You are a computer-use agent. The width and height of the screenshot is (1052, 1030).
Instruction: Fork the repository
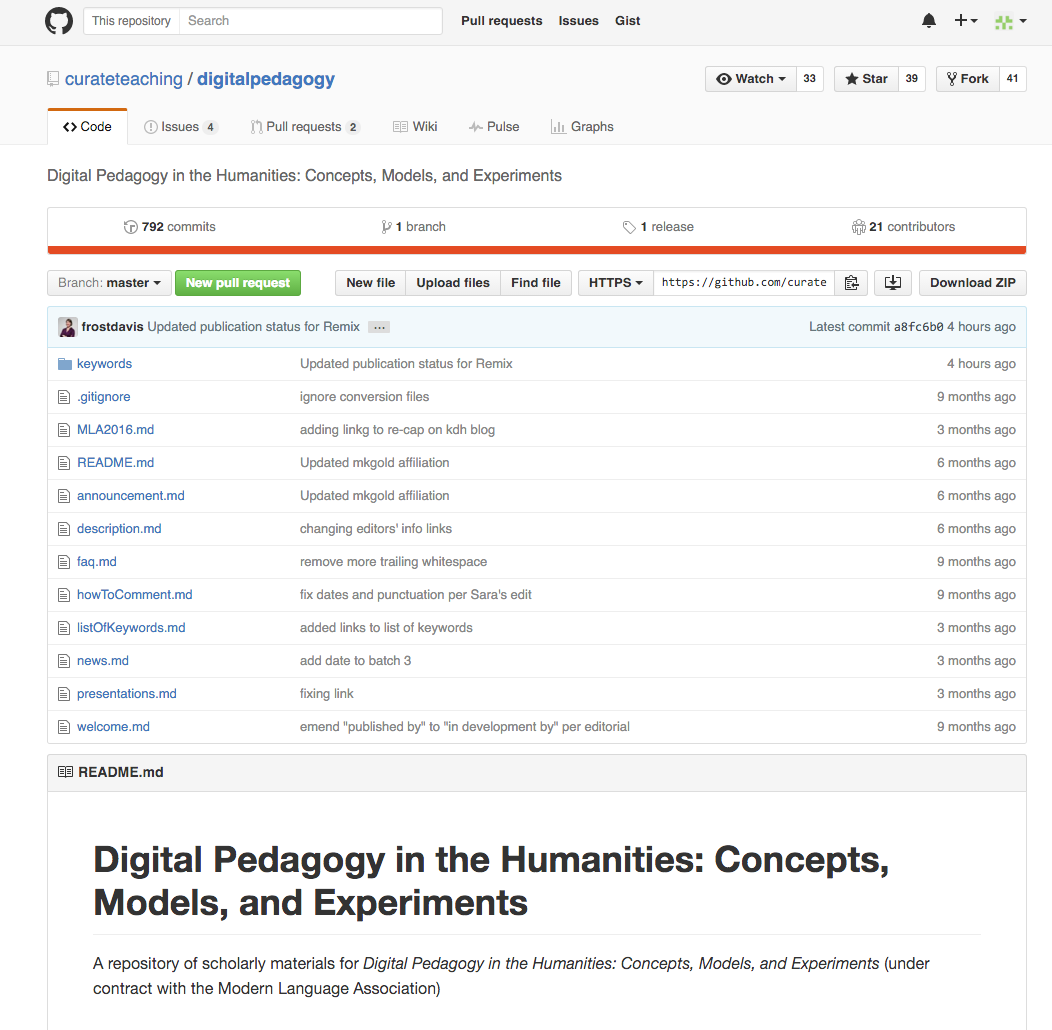tap(967, 79)
